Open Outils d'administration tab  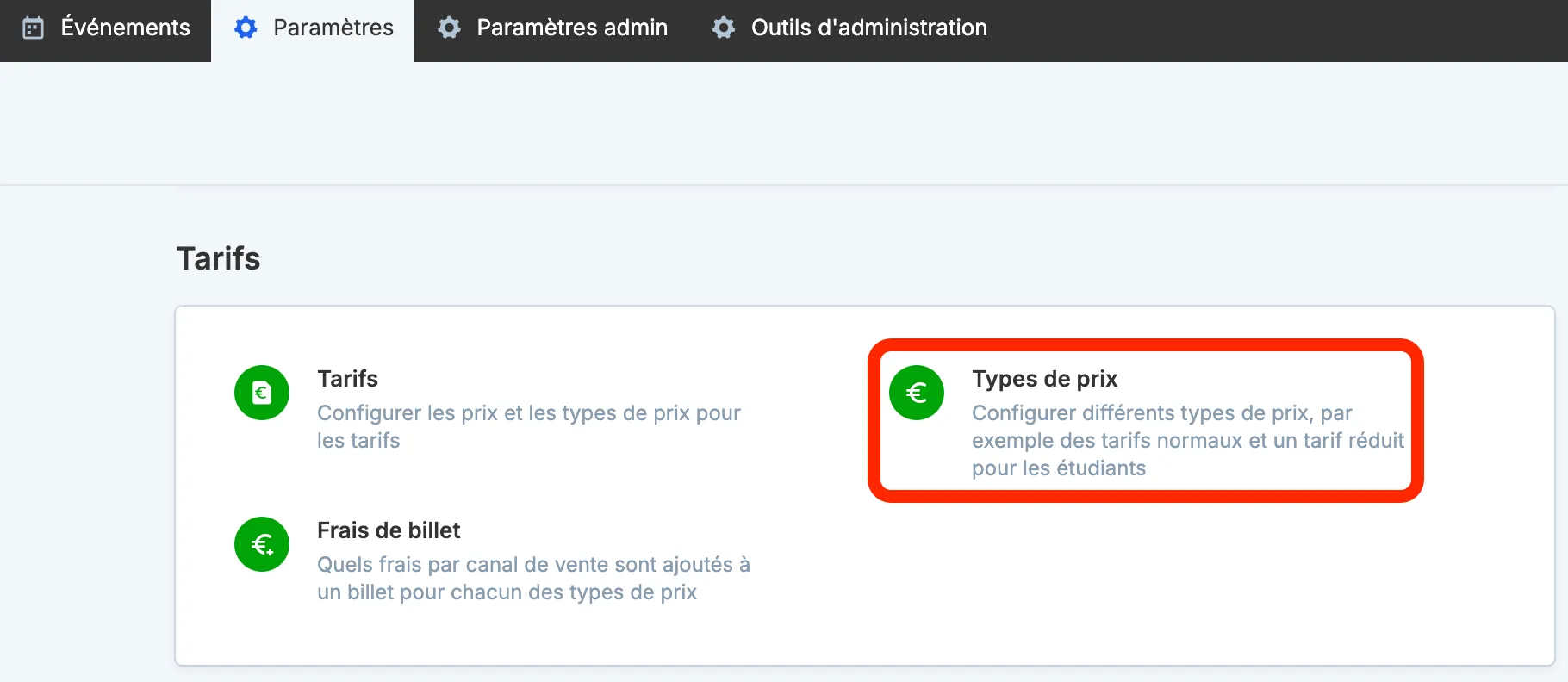pyautogui.click(x=849, y=28)
